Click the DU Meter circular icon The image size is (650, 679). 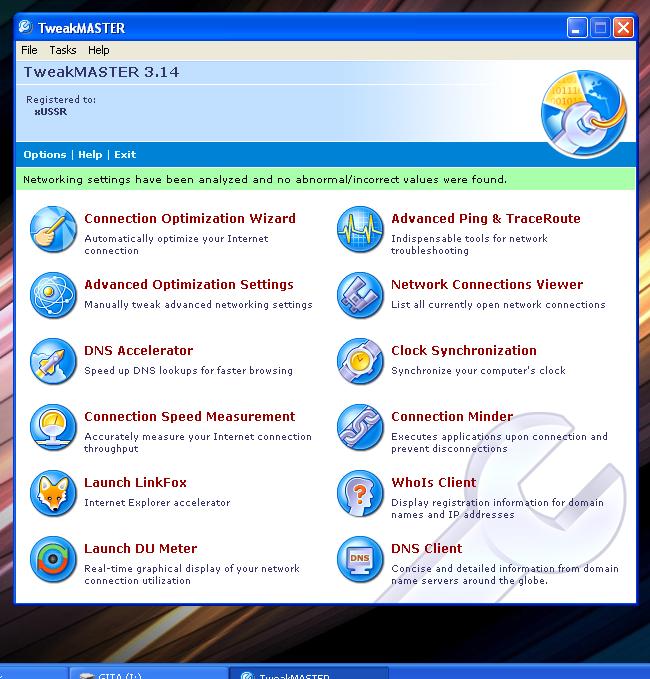(53, 559)
